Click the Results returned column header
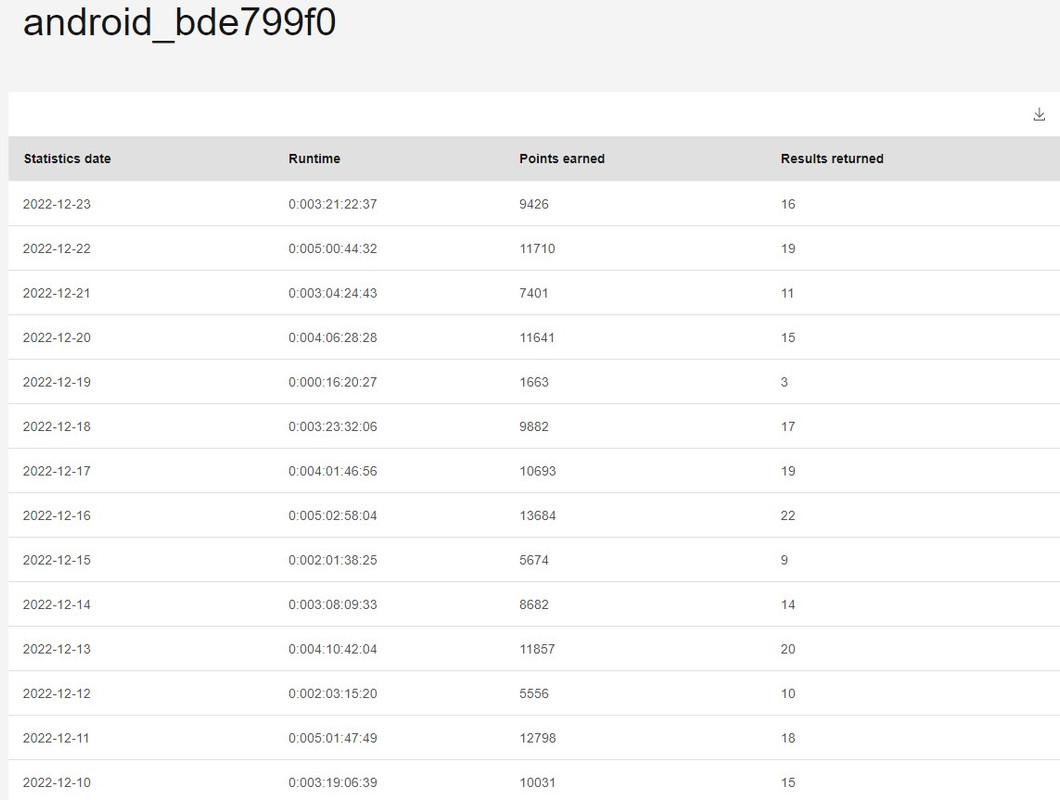 click(832, 158)
